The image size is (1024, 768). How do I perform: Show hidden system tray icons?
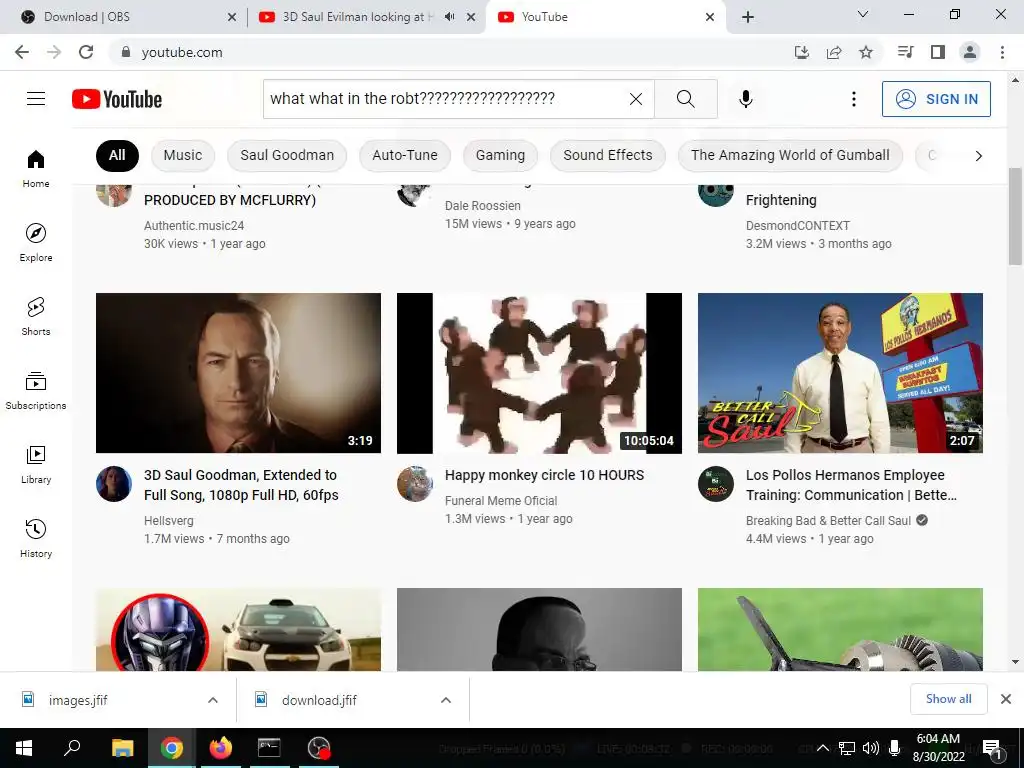point(823,748)
